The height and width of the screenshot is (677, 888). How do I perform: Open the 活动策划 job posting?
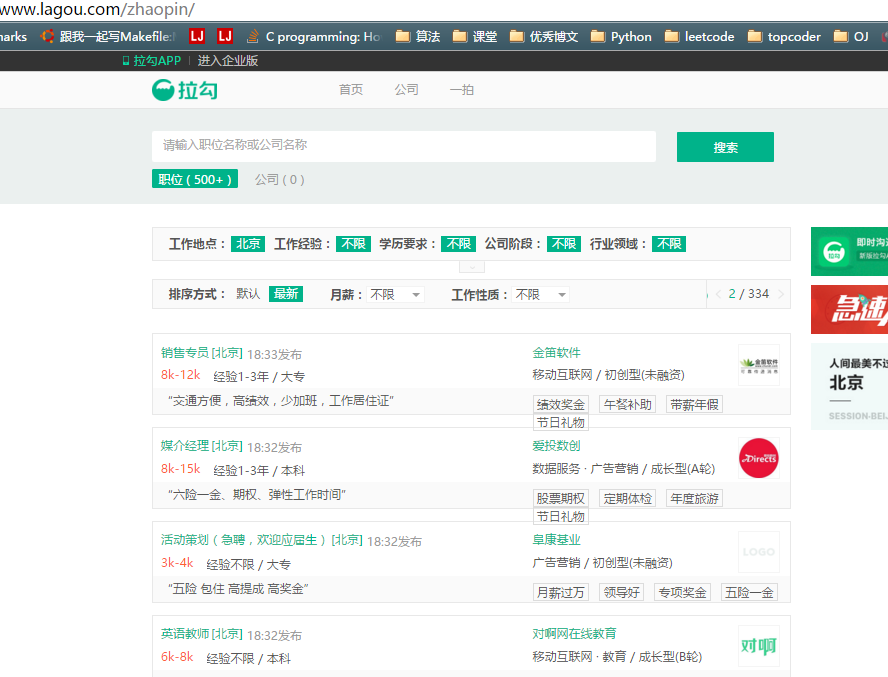coord(262,540)
